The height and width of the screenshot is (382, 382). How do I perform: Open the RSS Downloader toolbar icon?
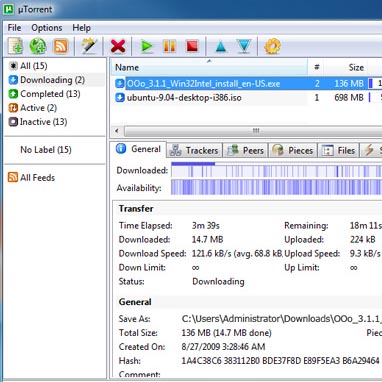61,46
